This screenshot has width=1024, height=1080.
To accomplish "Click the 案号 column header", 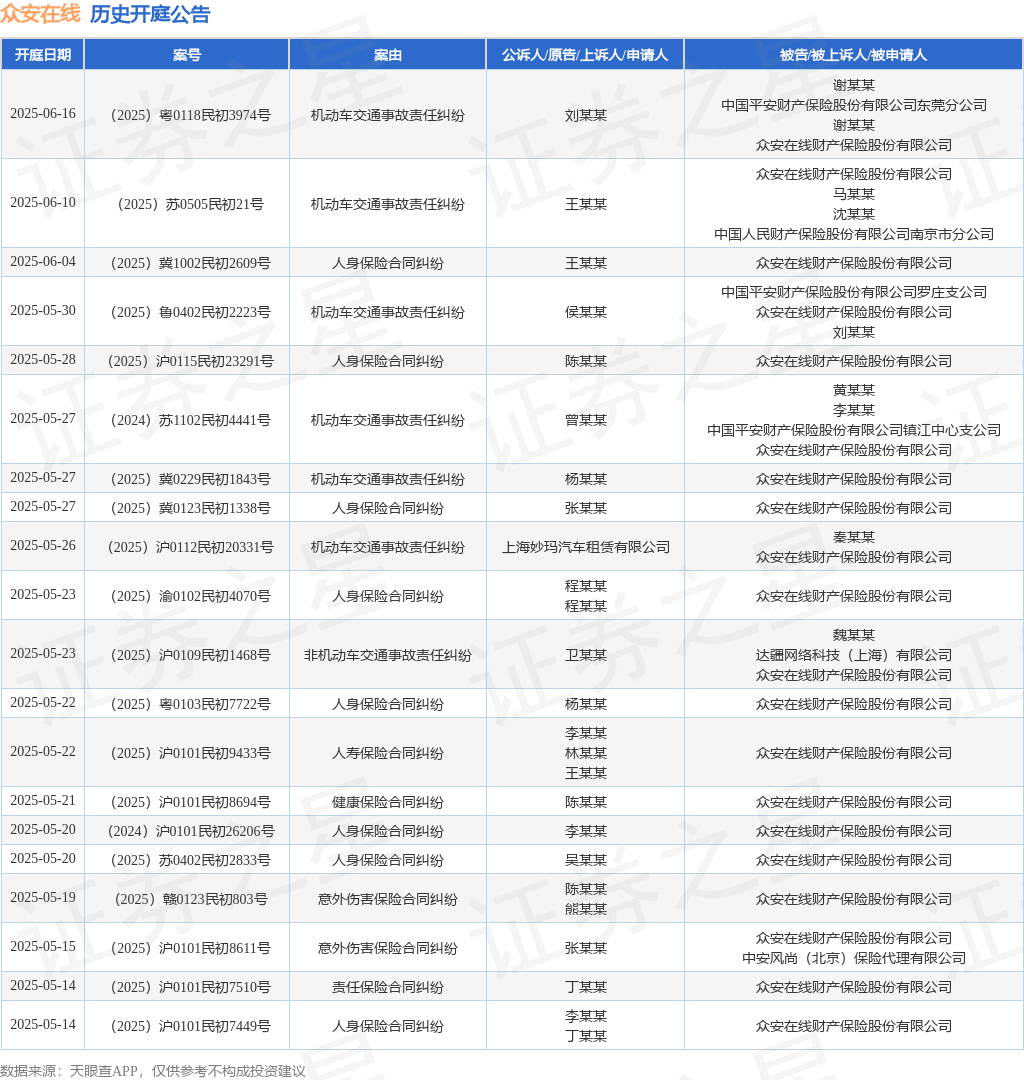I will (x=187, y=54).
